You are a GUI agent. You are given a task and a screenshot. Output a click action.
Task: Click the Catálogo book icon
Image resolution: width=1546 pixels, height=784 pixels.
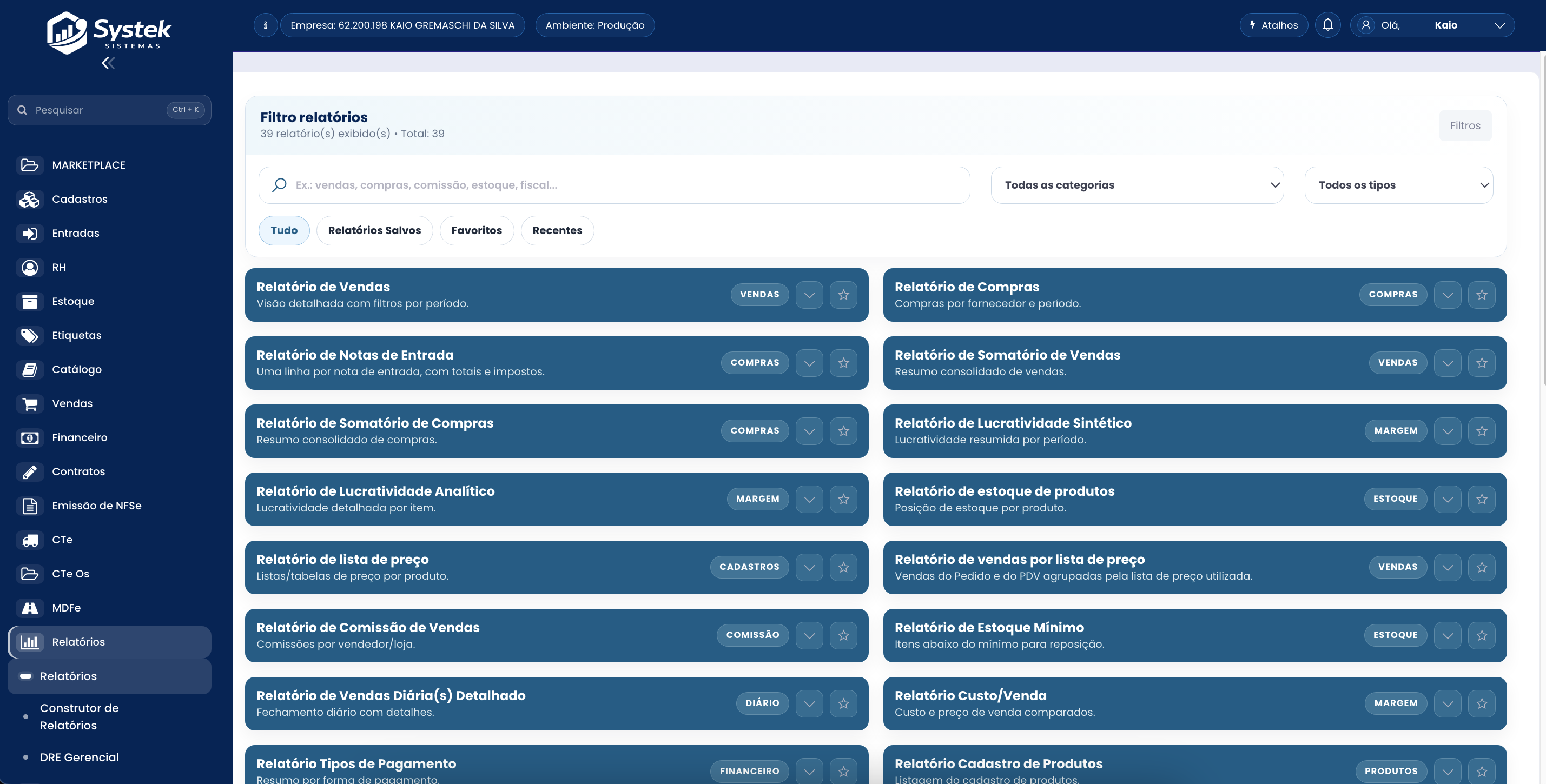29,369
